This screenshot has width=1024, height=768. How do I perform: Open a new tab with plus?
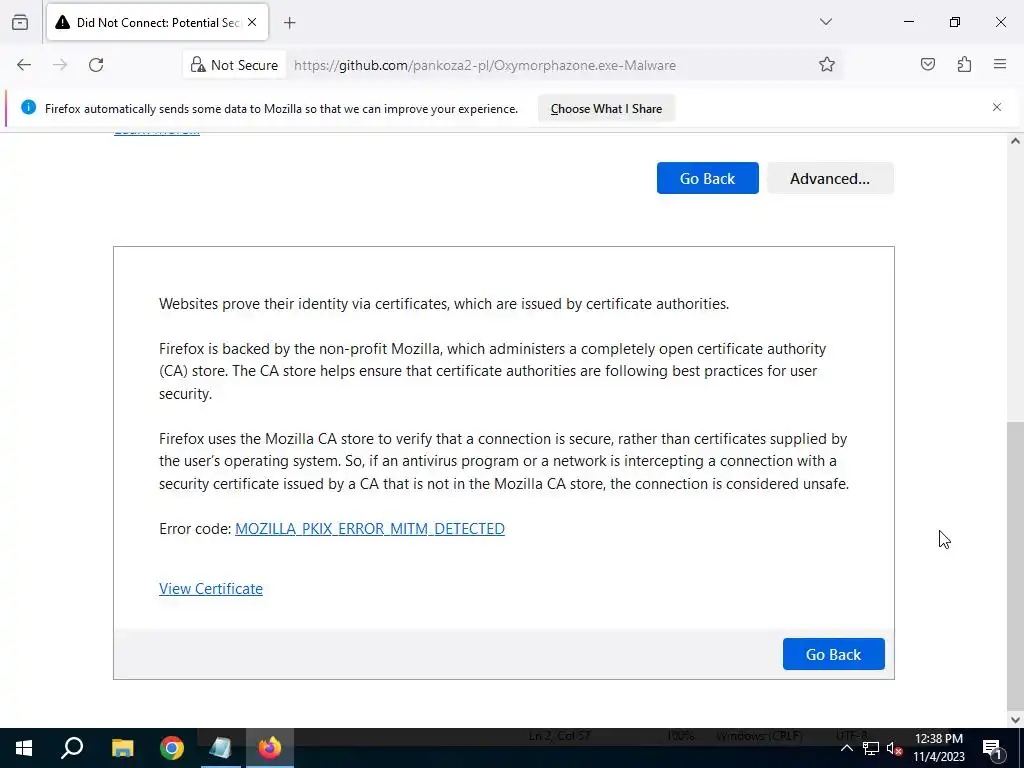pos(289,23)
